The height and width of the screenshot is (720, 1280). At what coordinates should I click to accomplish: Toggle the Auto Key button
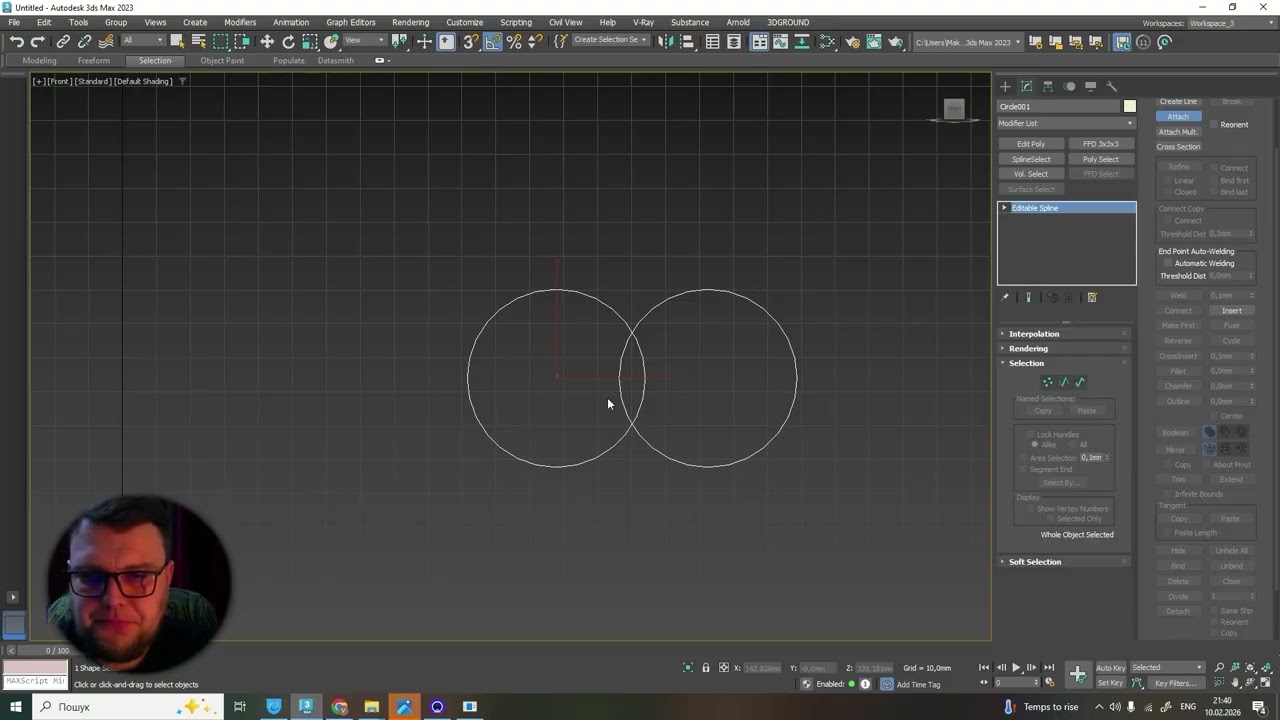pos(1111,668)
